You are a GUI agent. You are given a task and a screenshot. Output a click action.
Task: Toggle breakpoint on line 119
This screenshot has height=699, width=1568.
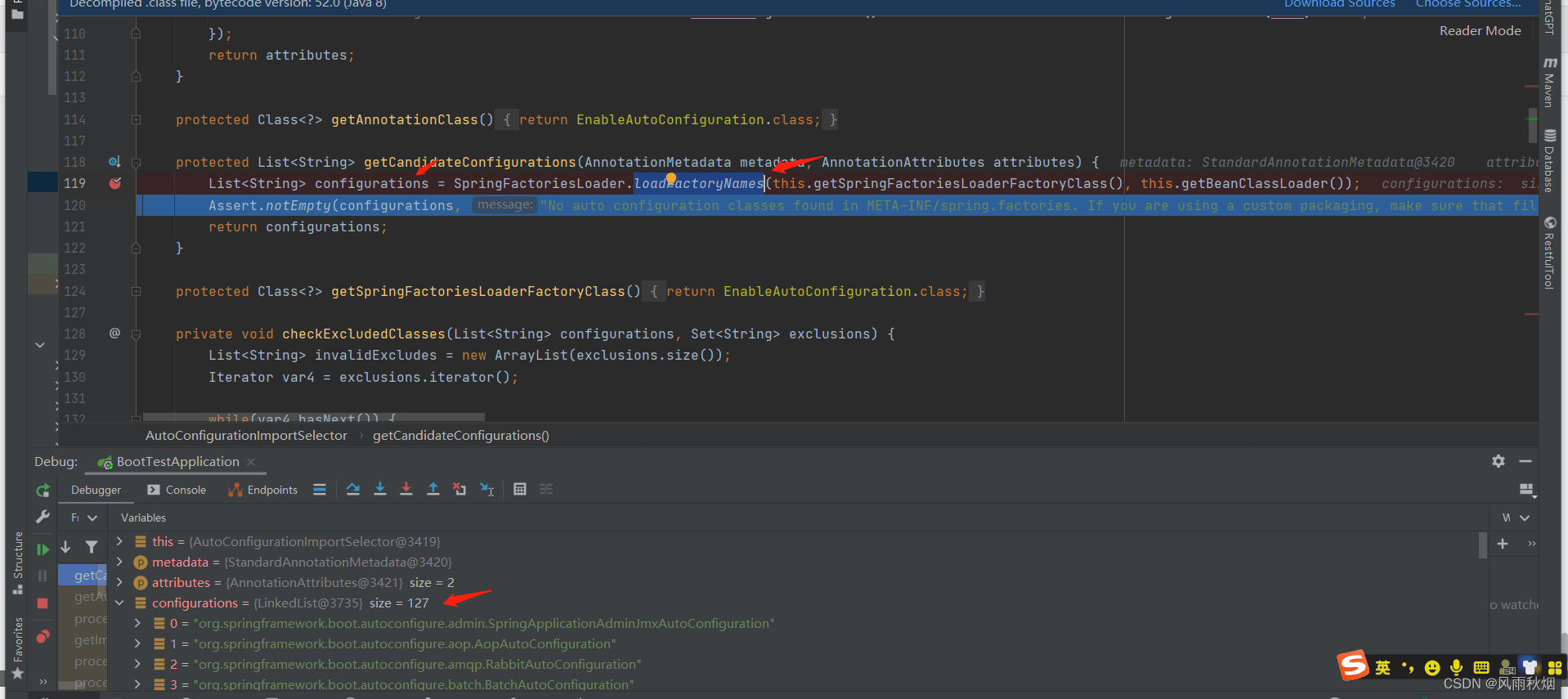[x=115, y=183]
